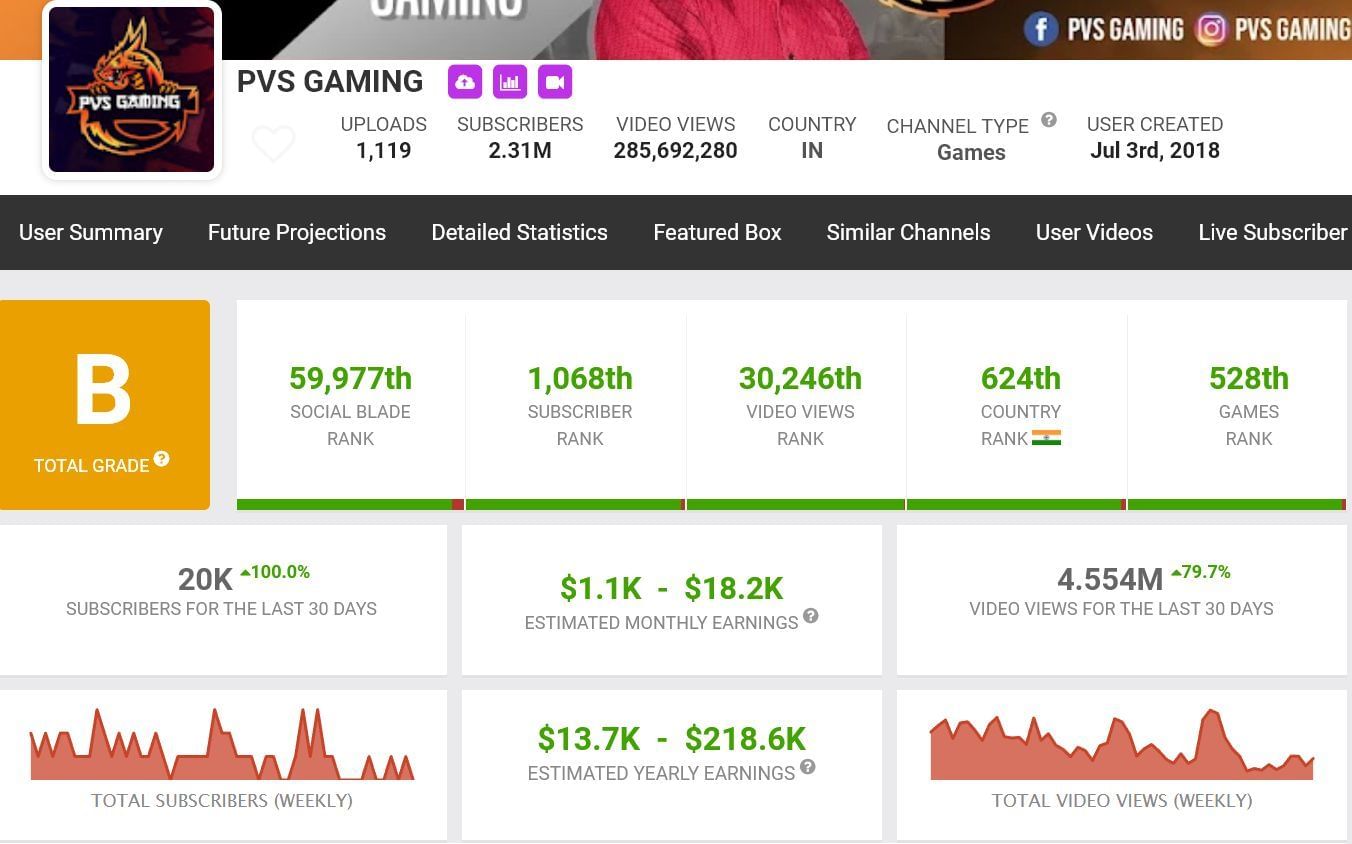View the User Videos tab
1352x844 pixels.
[1094, 232]
